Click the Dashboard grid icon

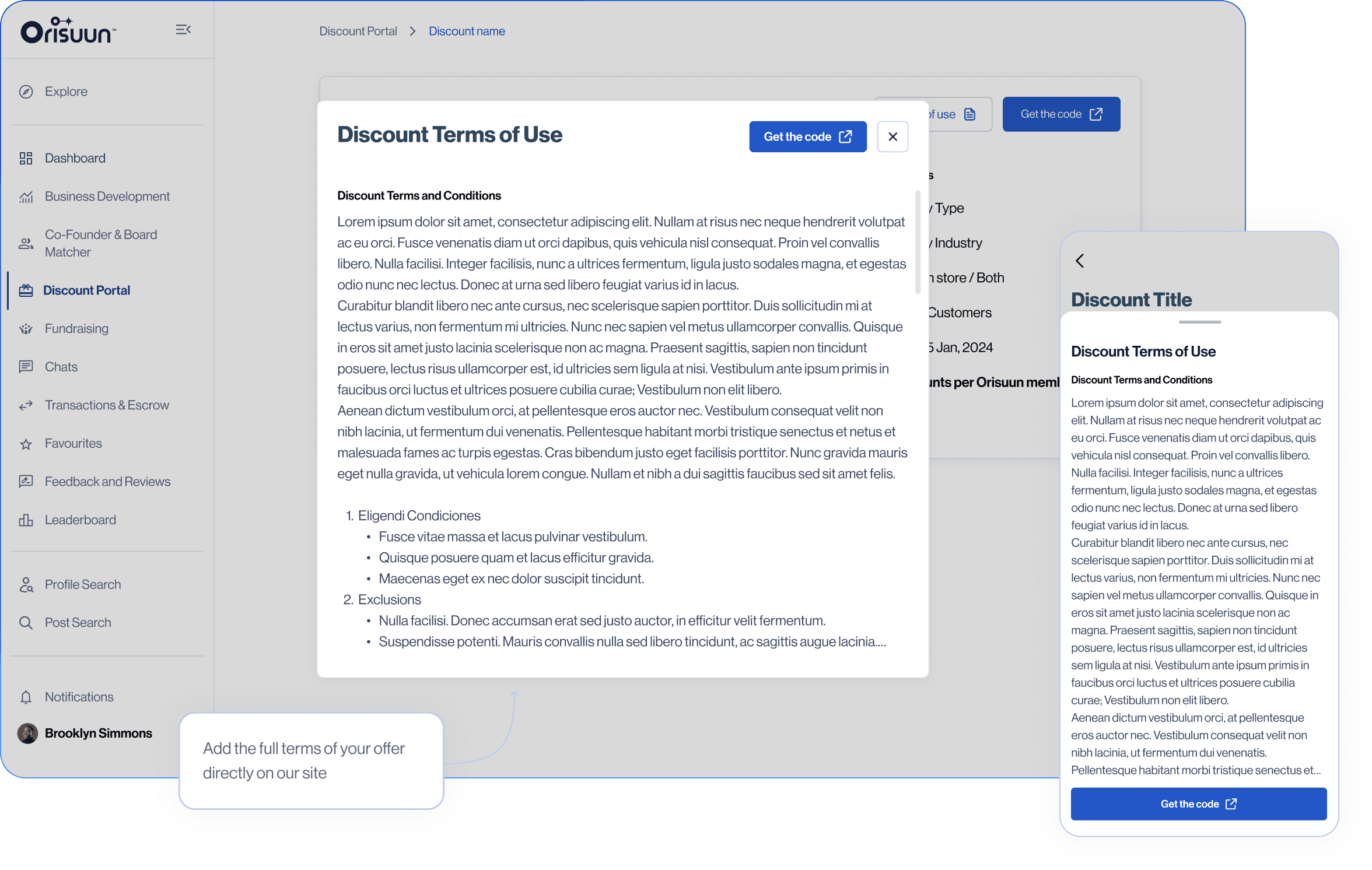[26, 158]
